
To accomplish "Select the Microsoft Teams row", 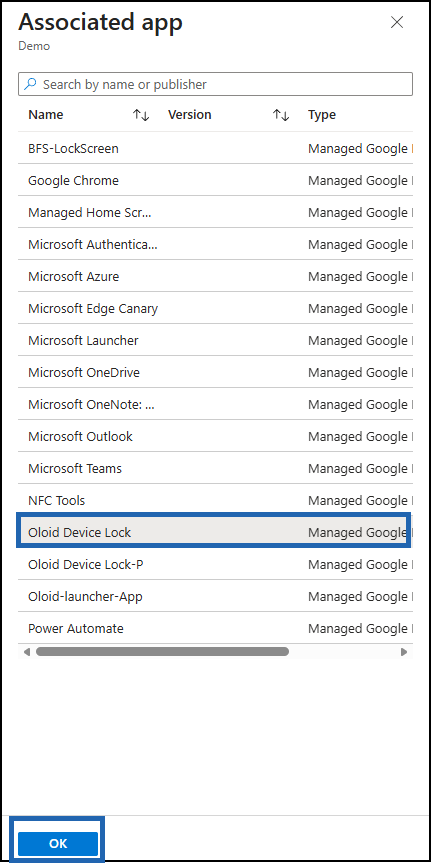I will point(215,468).
